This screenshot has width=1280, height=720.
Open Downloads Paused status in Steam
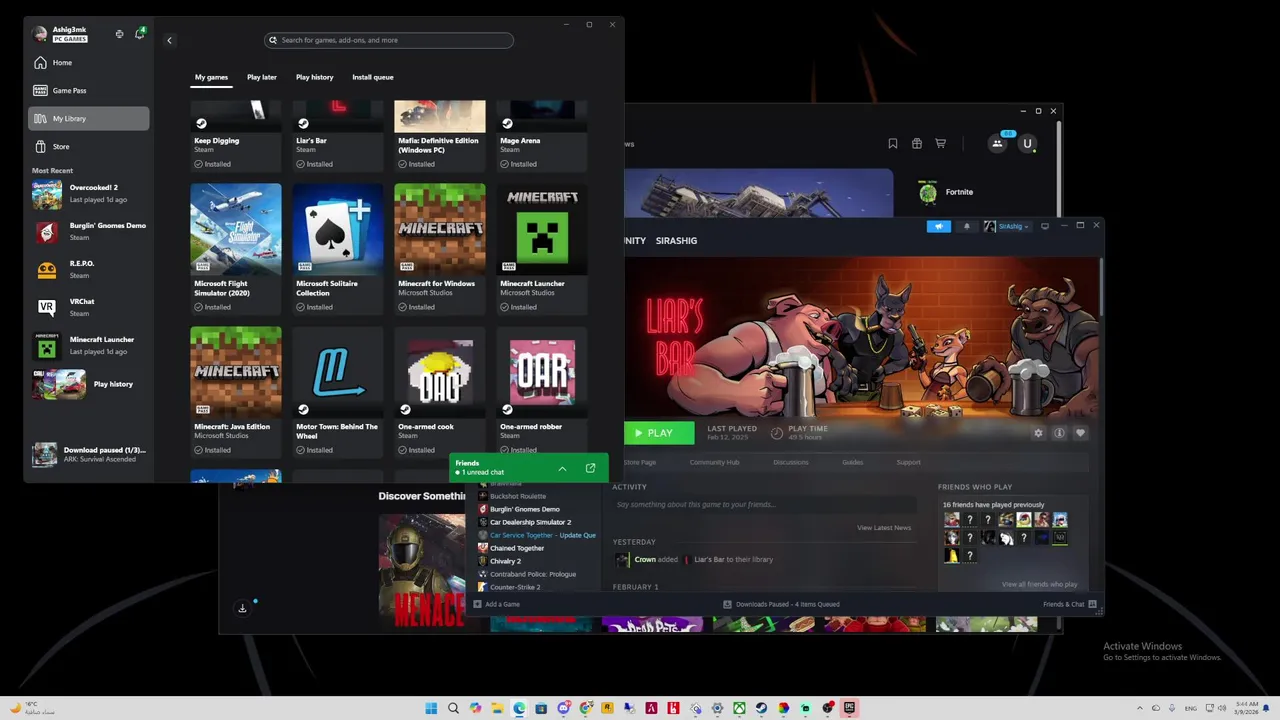coord(782,604)
